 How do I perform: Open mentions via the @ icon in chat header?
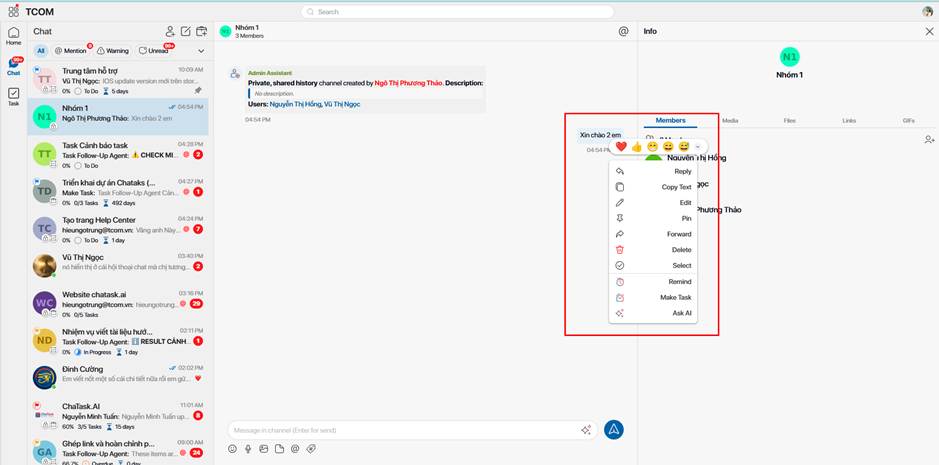(x=623, y=32)
